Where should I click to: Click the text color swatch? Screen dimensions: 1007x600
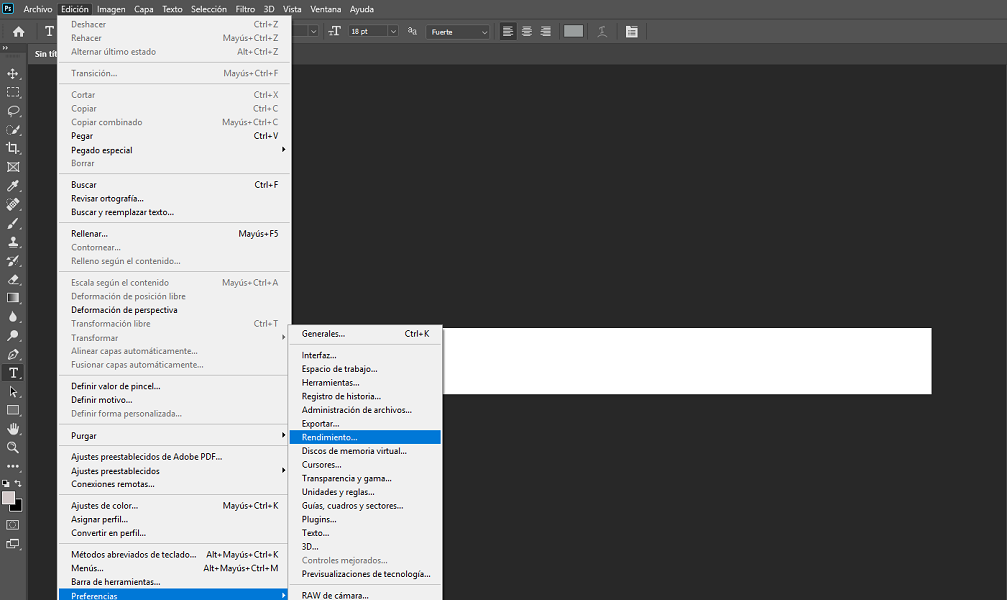click(x=573, y=32)
